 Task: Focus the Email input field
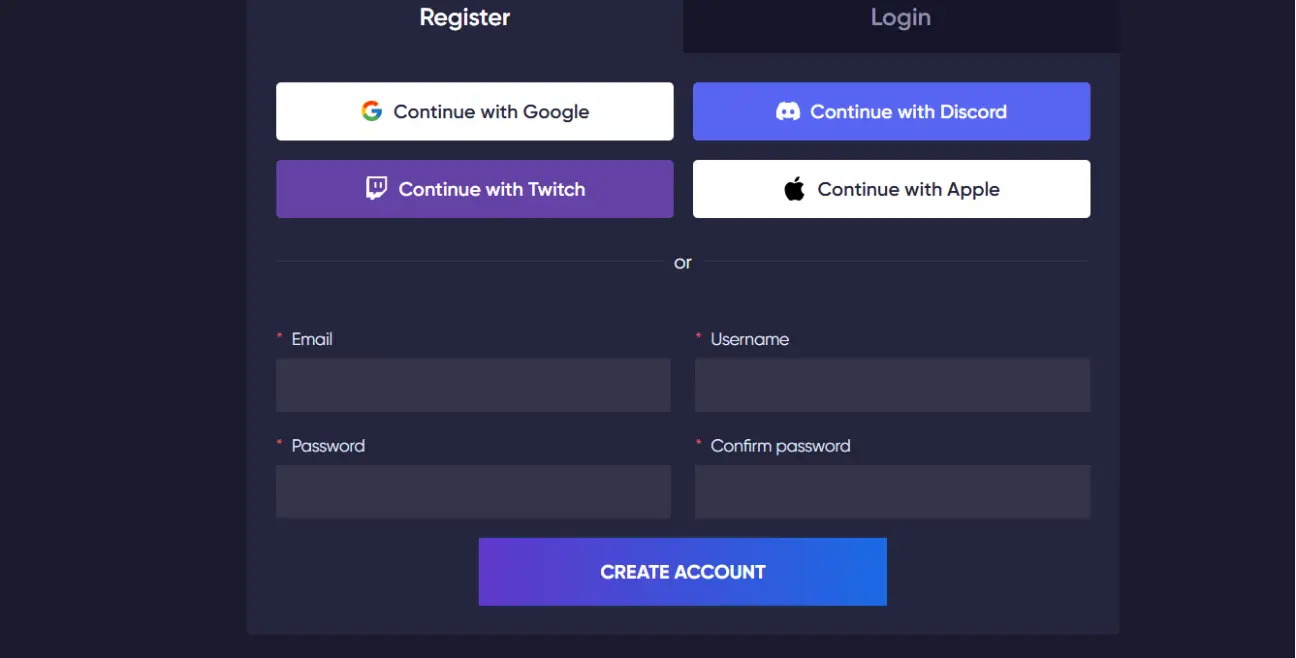473,385
